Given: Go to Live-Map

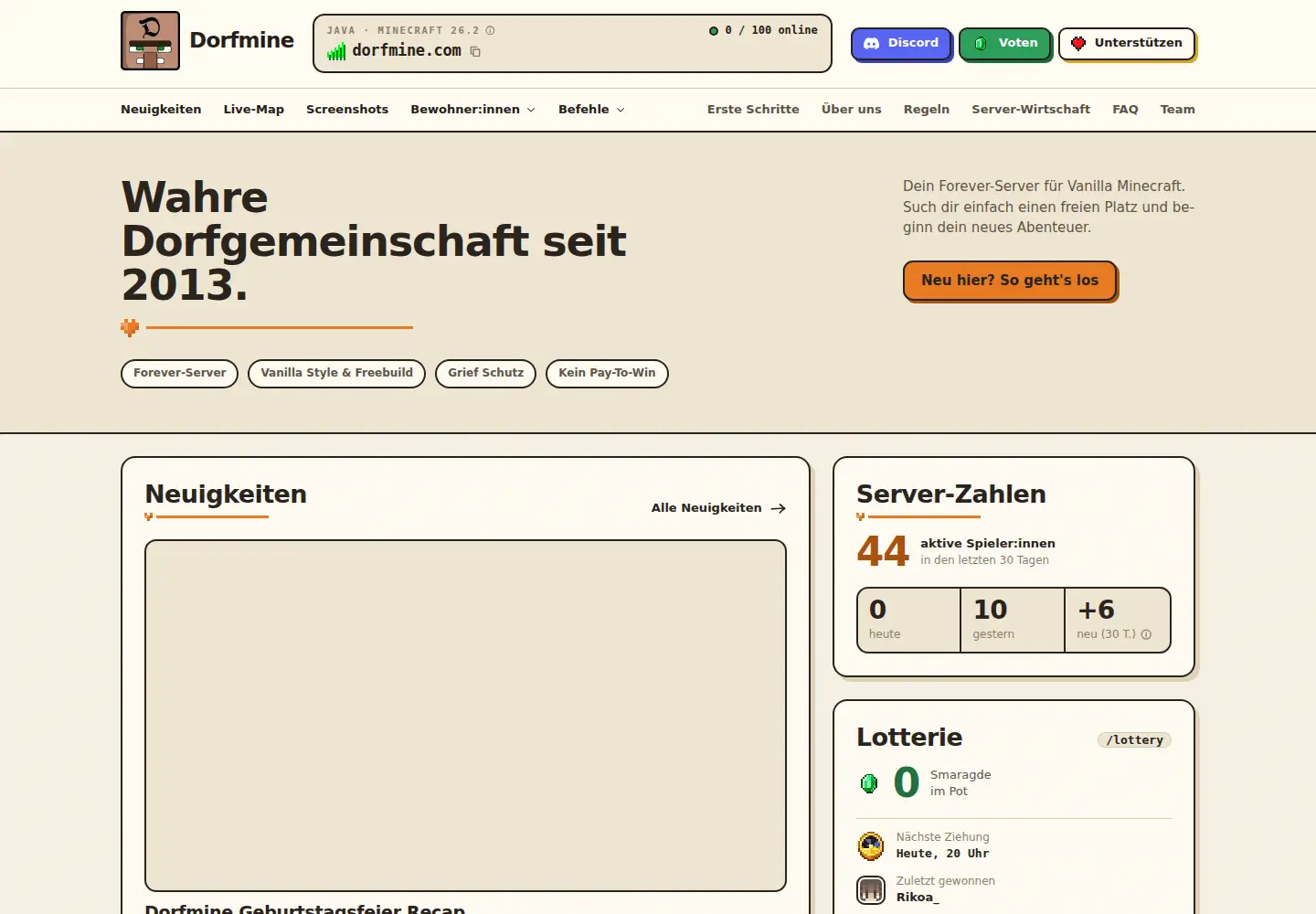Looking at the screenshot, I should [254, 110].
